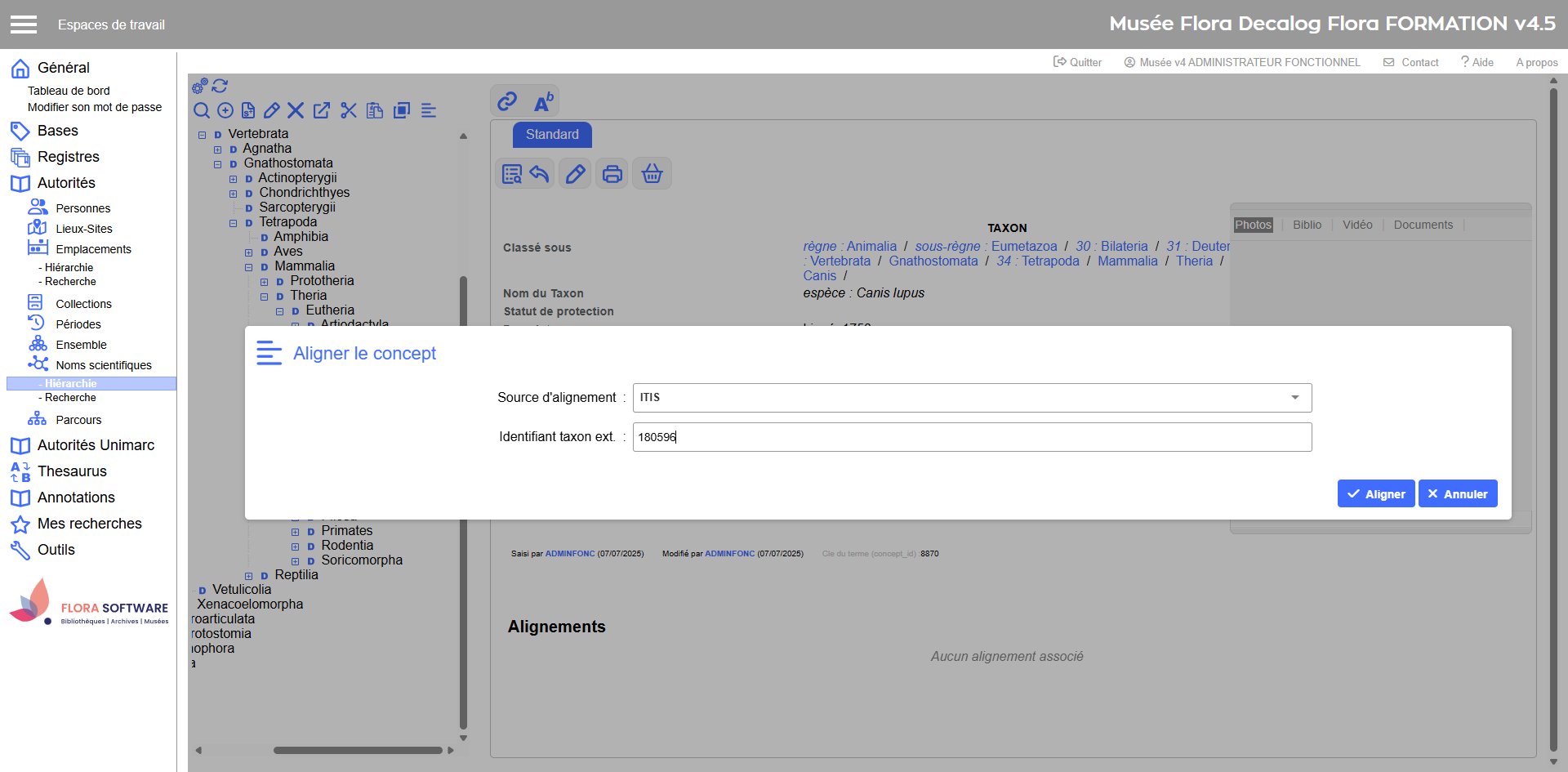Collapse the Vertebrata tree node
Image resolution: width=1568 pixels, height=772 pixels.
[203, 135]
